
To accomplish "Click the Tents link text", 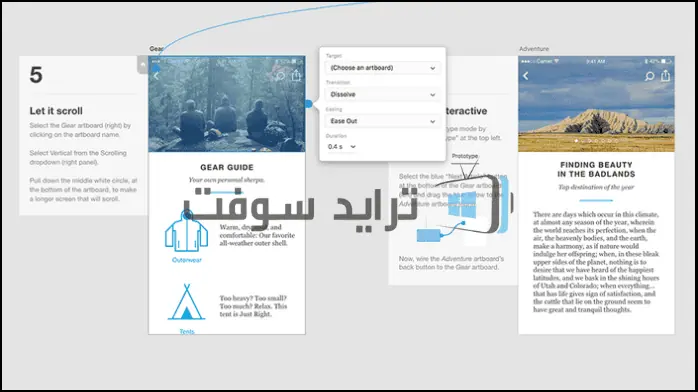I will click(187, 331).
